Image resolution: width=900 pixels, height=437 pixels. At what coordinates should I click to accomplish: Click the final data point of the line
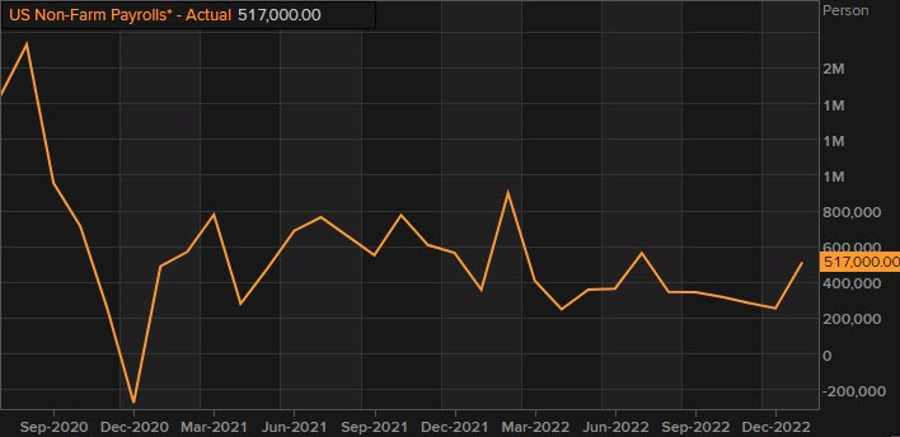[x=802, y=263]
